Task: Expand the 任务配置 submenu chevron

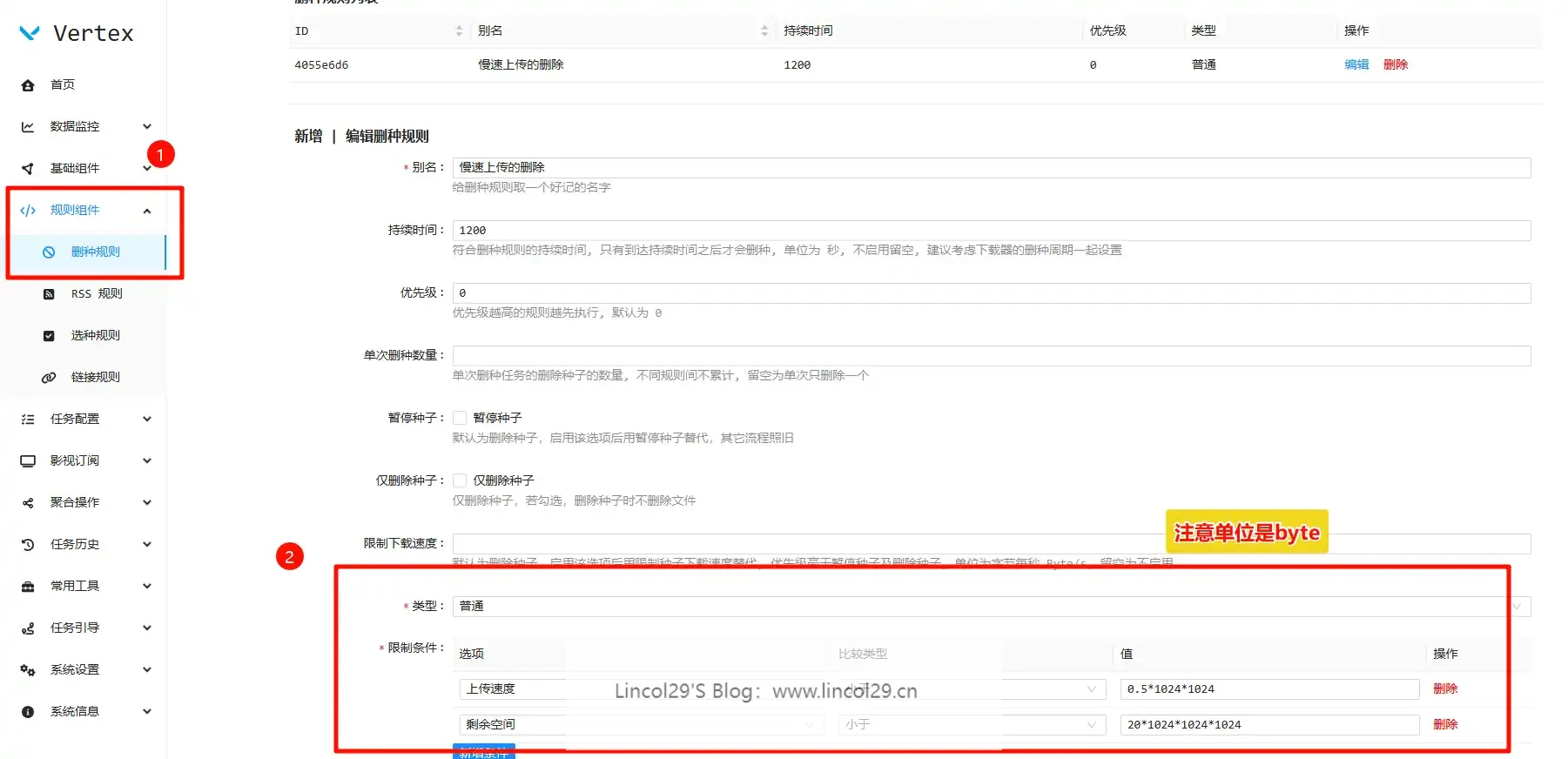Action: (x=147, y=420)
